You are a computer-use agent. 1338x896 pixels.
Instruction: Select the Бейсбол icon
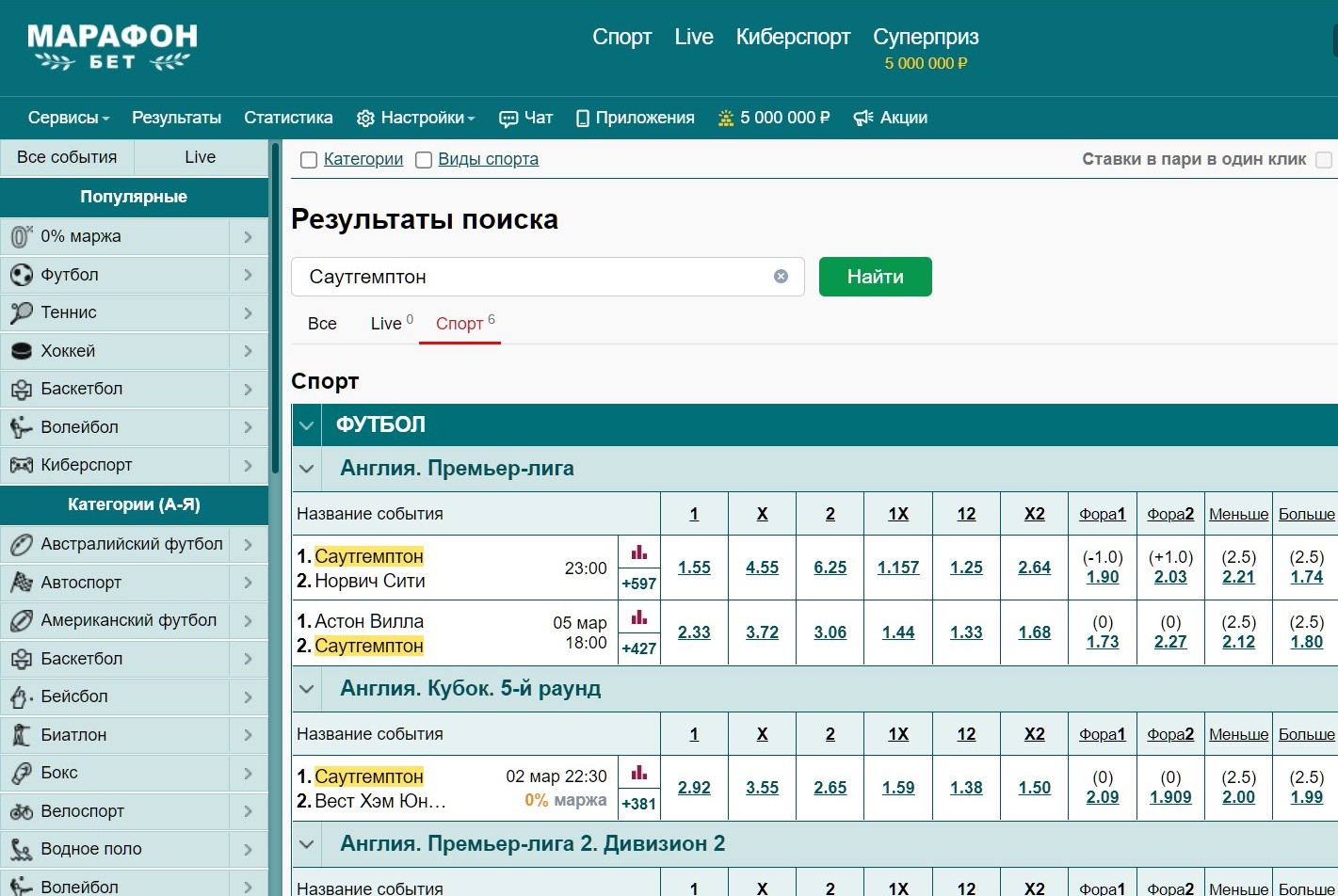click(21, 696)
